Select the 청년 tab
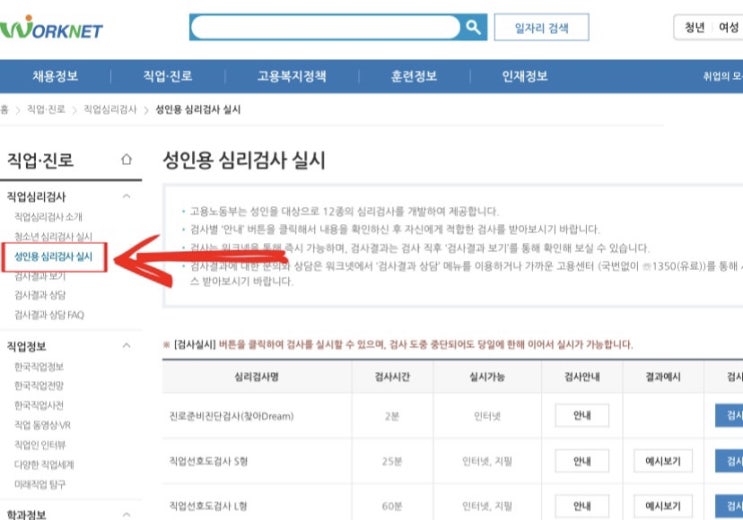The height and width of the screenshot is (520, 743). point(695,27)
